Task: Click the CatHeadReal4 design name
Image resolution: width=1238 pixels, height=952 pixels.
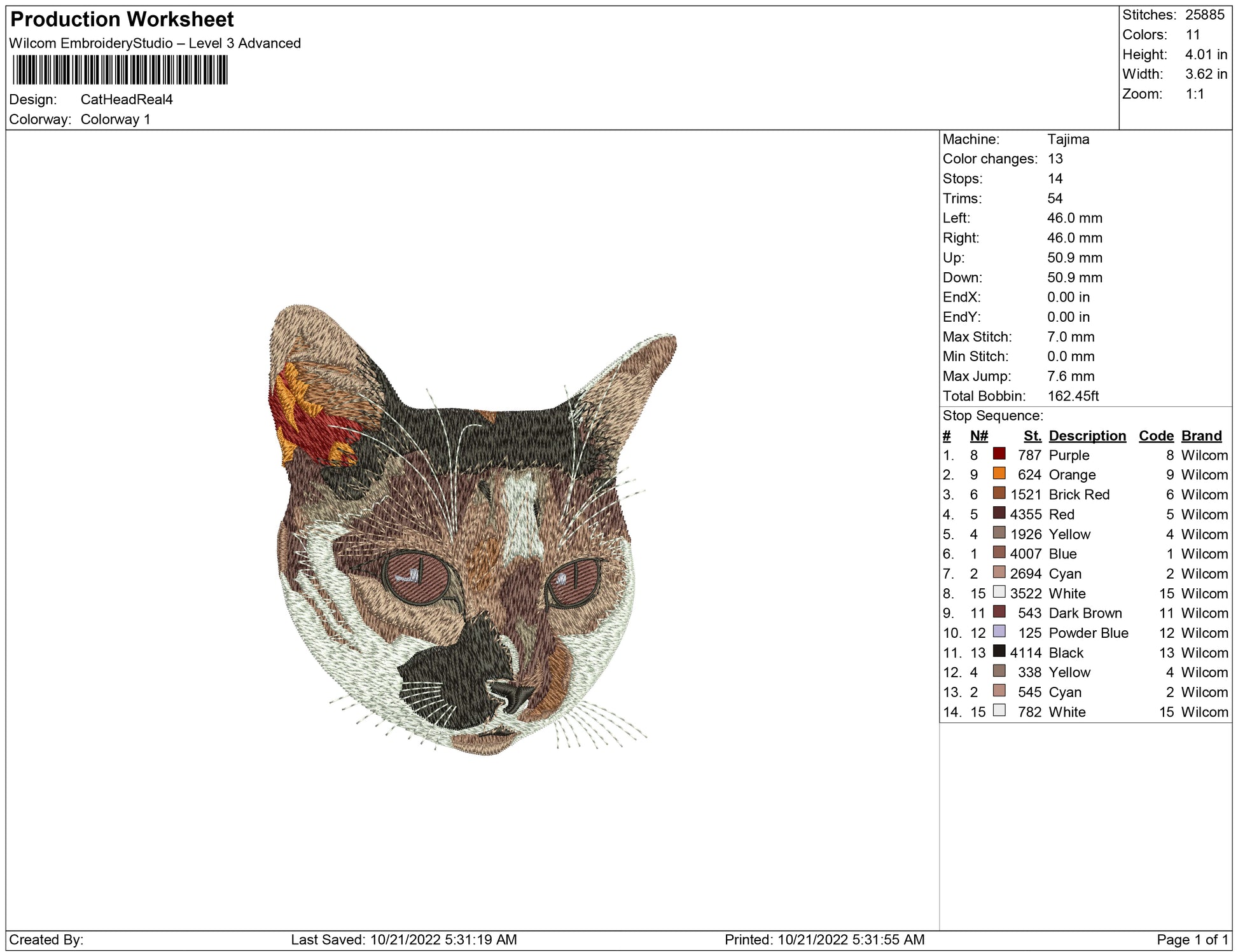Action: coord(127,99)
